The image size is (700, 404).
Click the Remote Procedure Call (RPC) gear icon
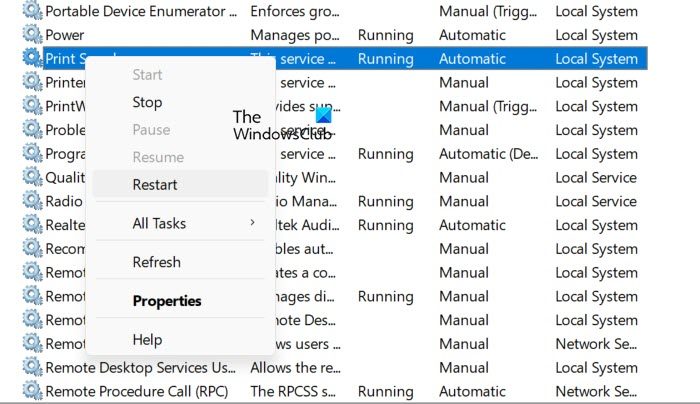pos(32,392)
